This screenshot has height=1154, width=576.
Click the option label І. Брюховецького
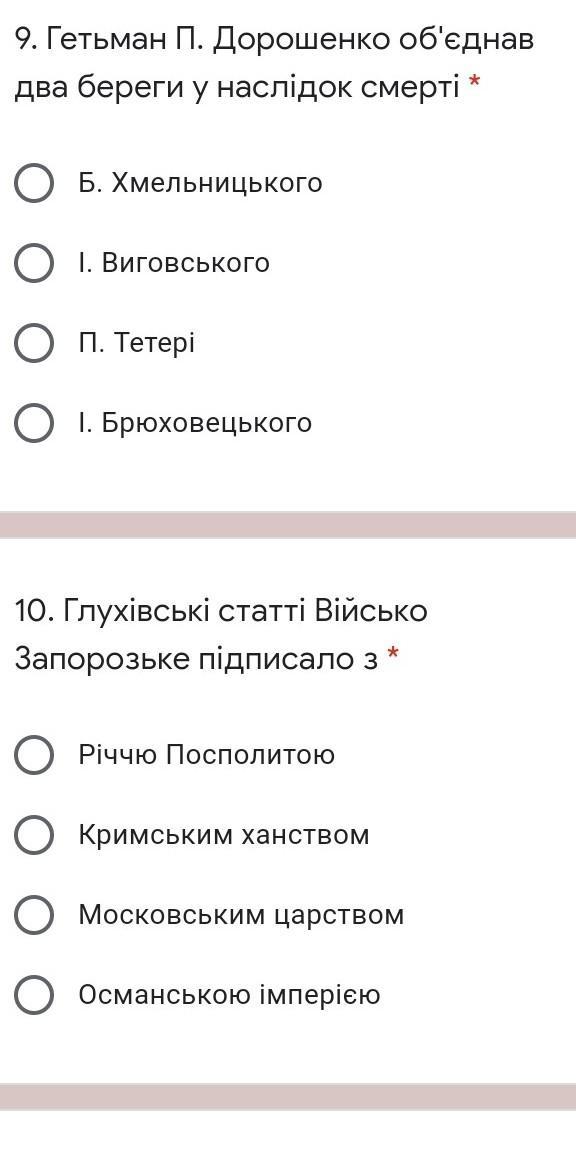point(196,423)
